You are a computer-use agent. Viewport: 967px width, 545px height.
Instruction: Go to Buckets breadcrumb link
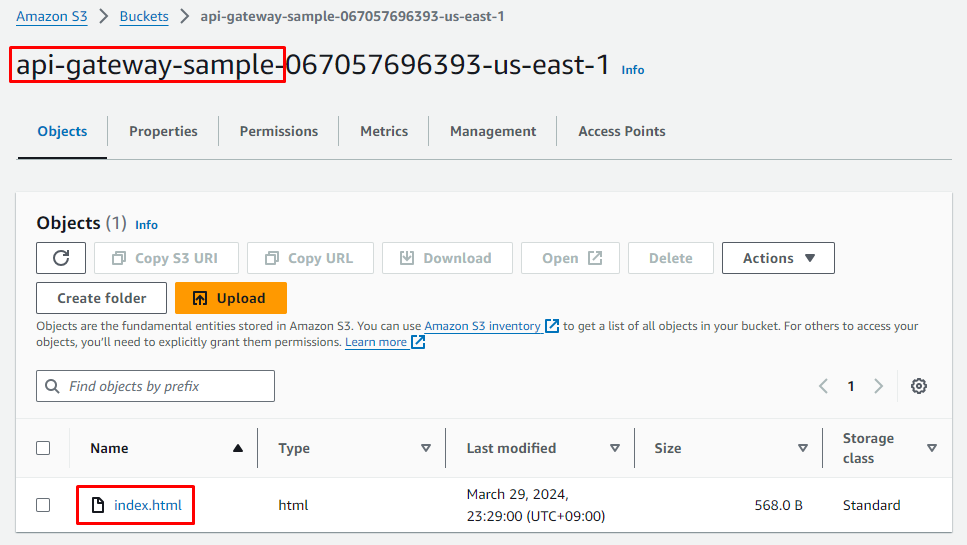pos(144,16)
